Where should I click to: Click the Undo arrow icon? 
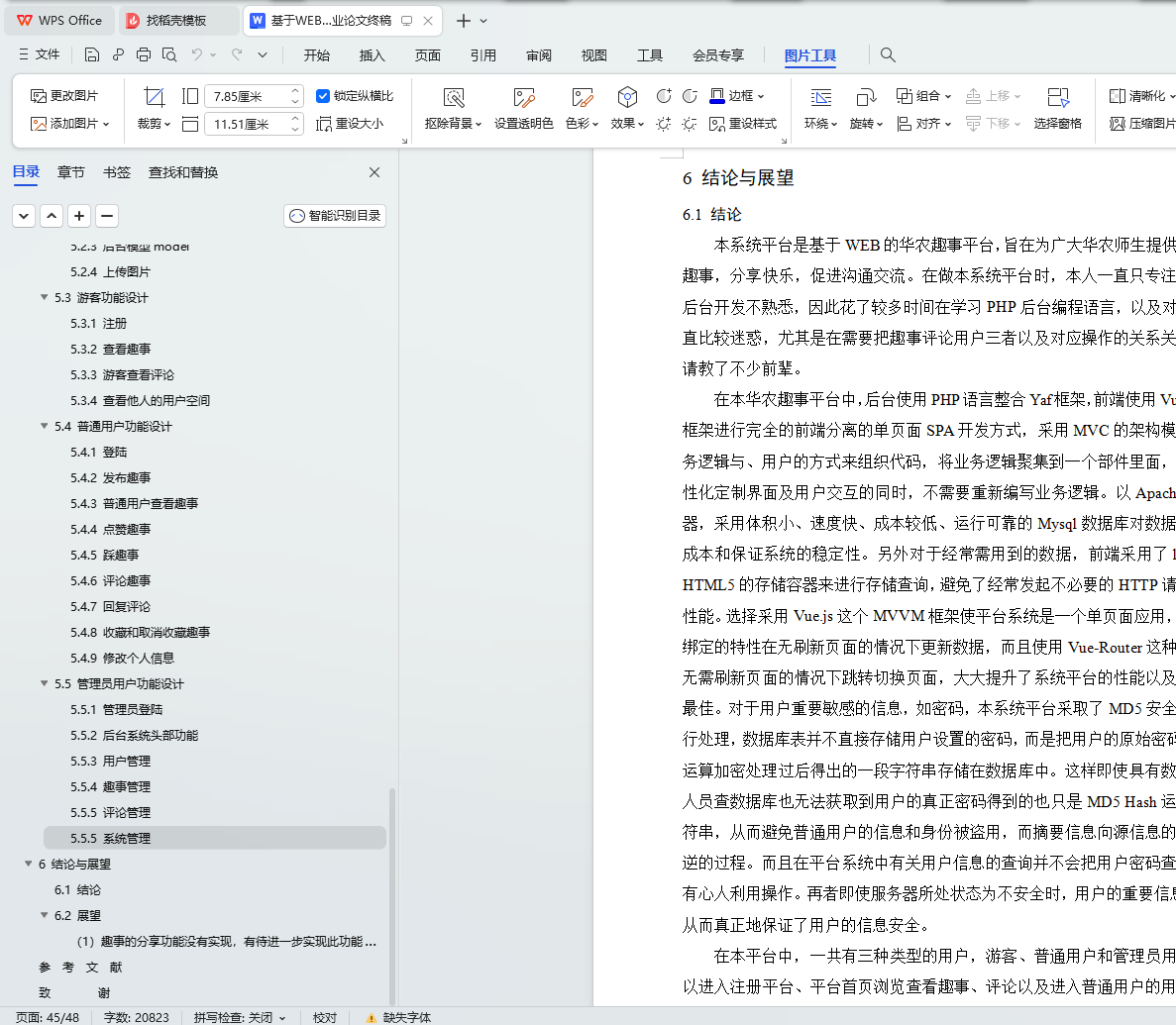click(196, 54)
